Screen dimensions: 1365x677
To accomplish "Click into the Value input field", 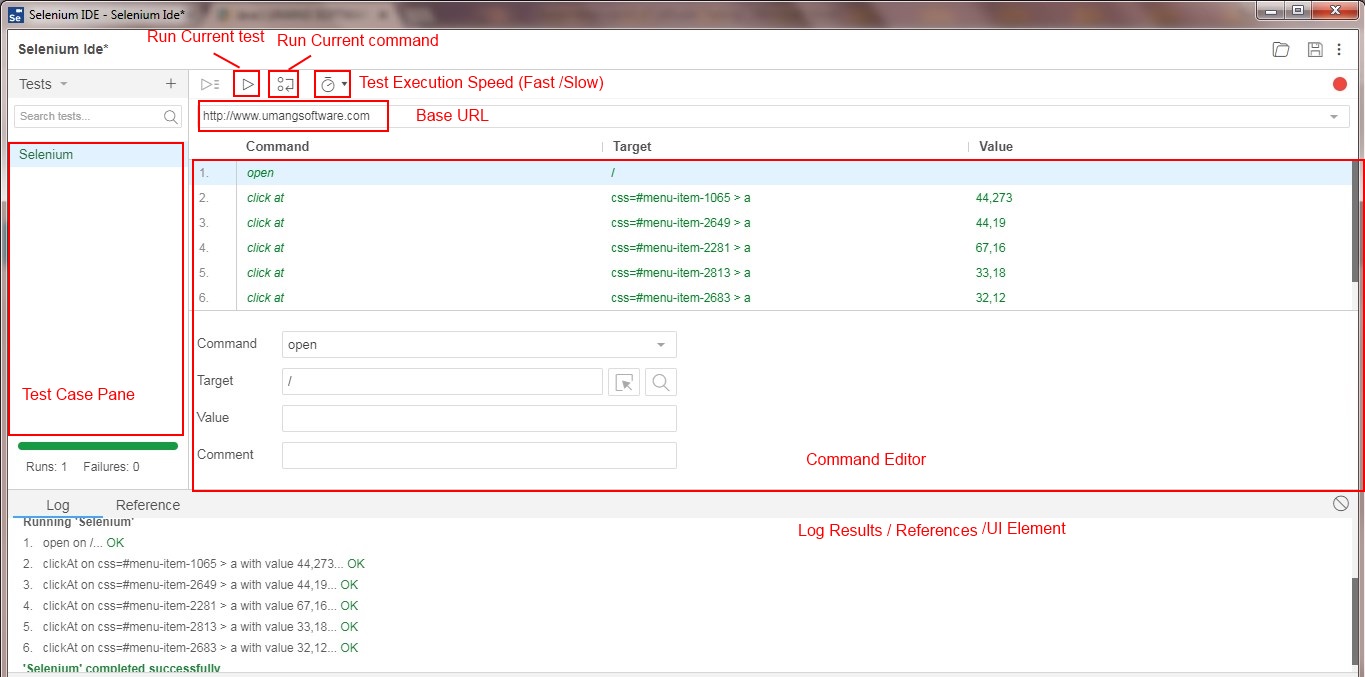I will click(x=479, y=418).
